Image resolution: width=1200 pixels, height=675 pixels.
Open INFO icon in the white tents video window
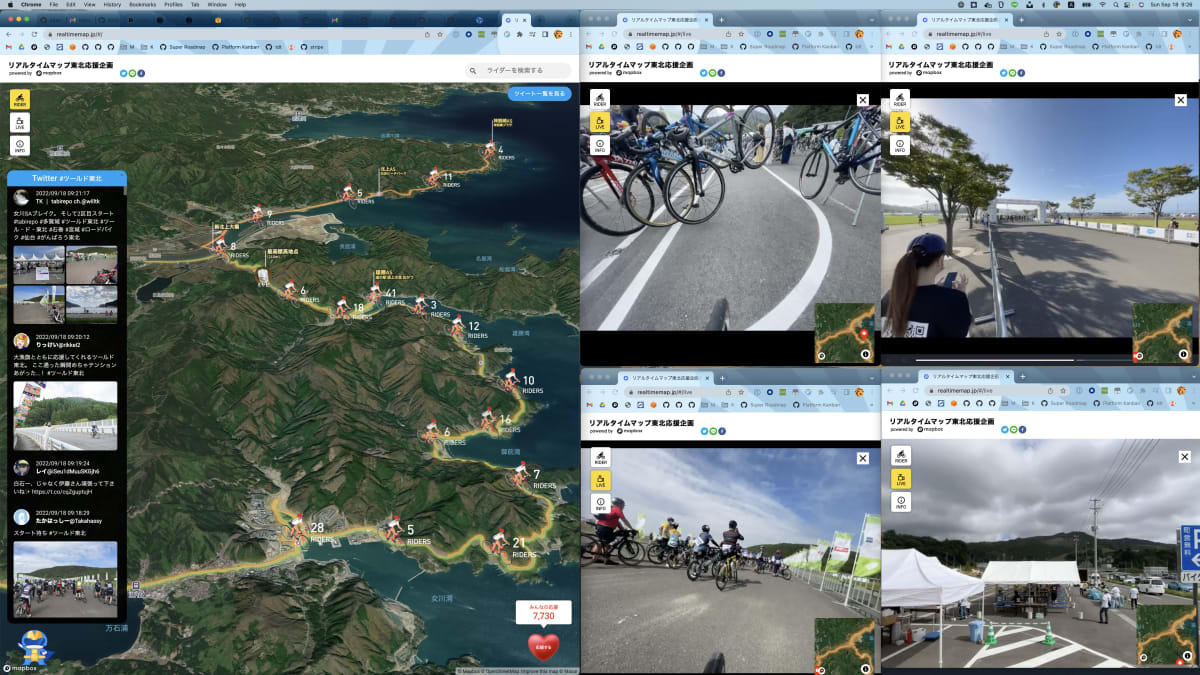901,503
